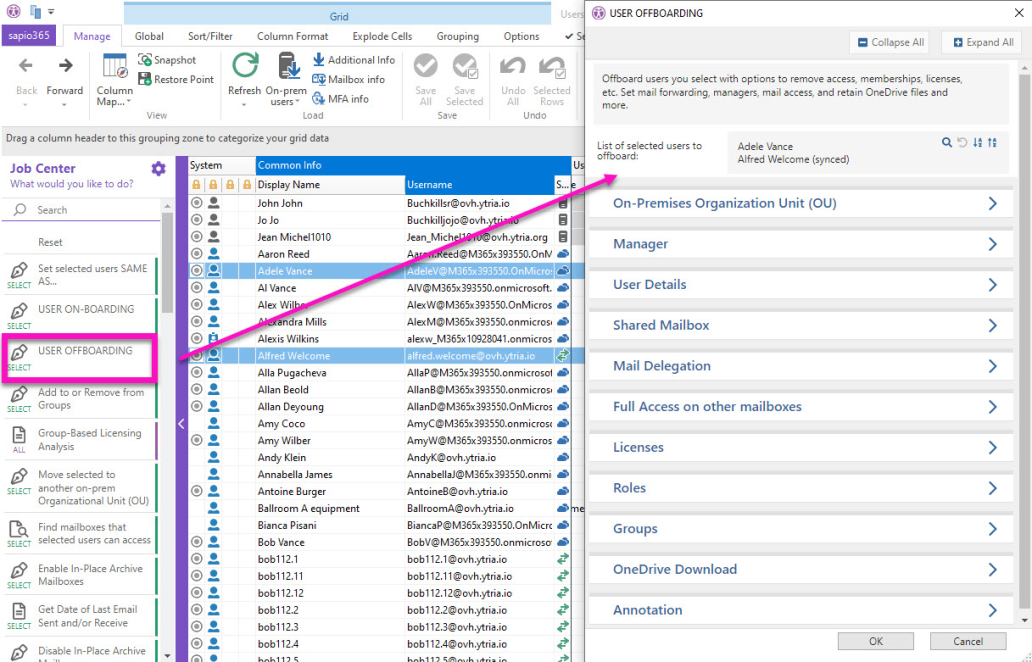
Task: Expand the OneDrive Download section
Action: tap(801, 570)
